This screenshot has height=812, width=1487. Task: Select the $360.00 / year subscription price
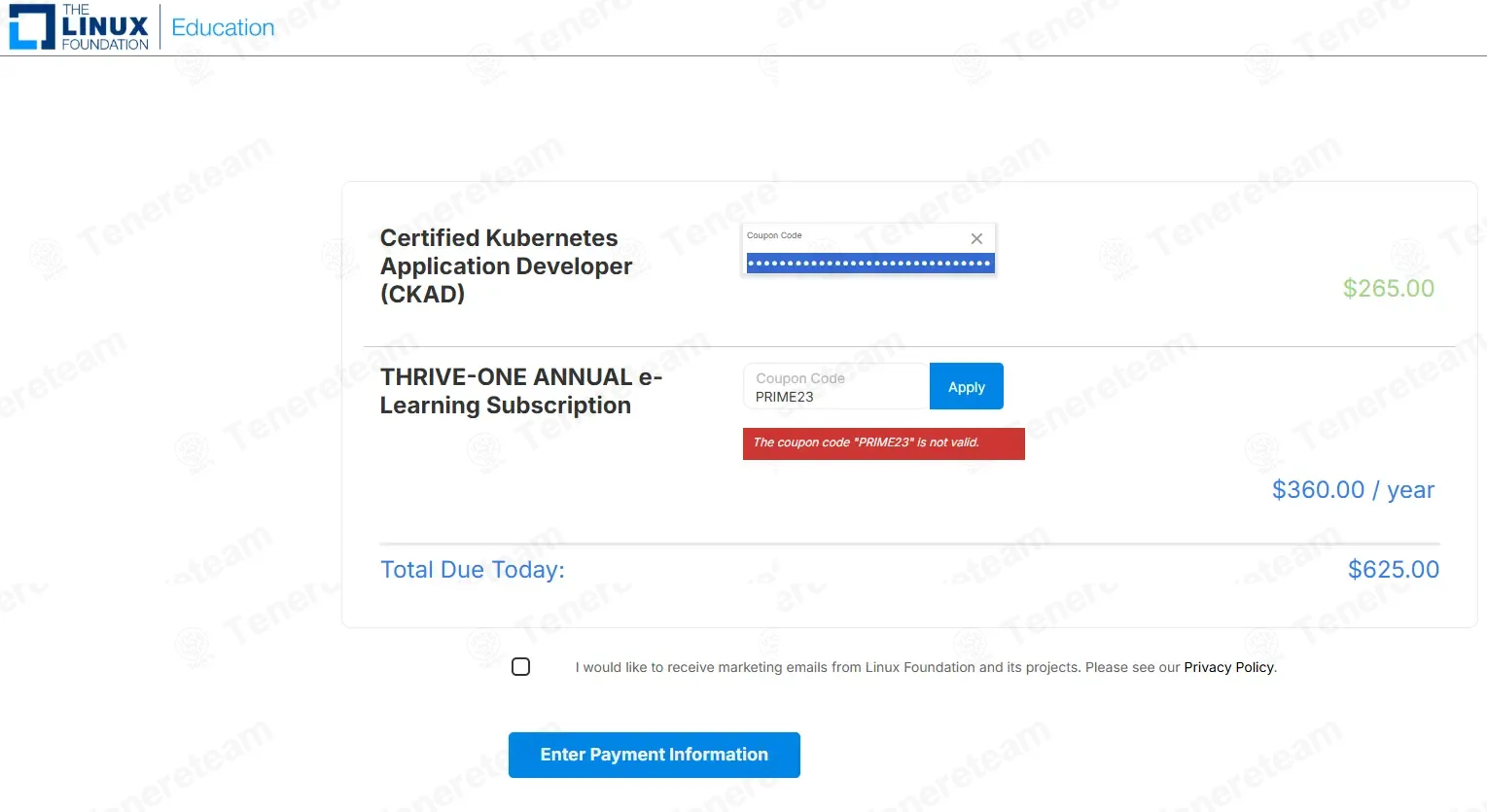1353,489
